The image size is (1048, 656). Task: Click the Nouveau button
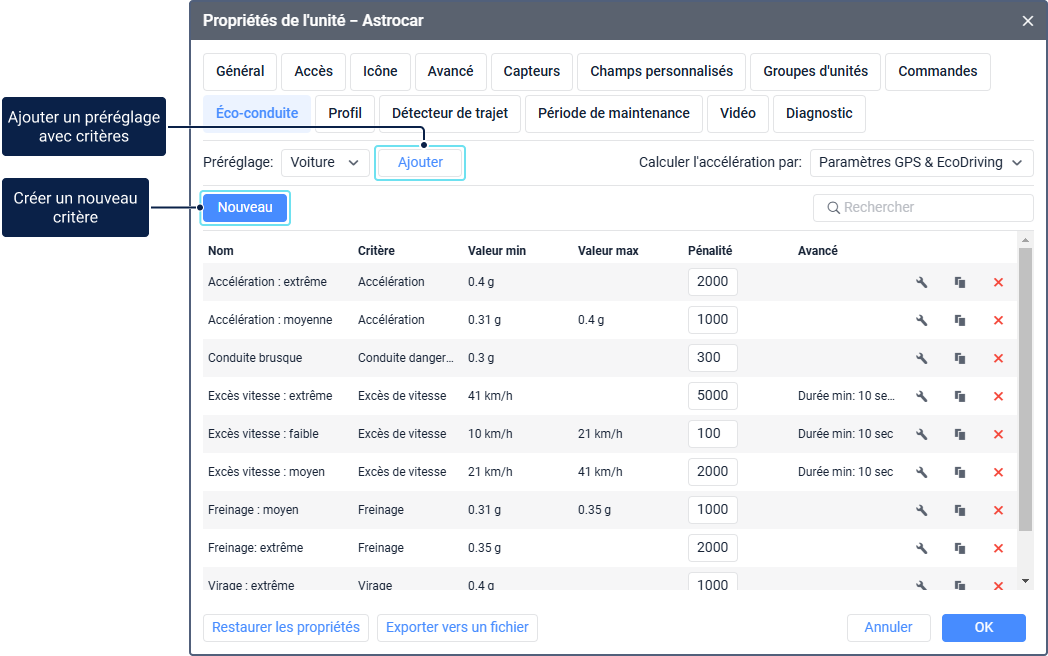click(x=245, y=208)
